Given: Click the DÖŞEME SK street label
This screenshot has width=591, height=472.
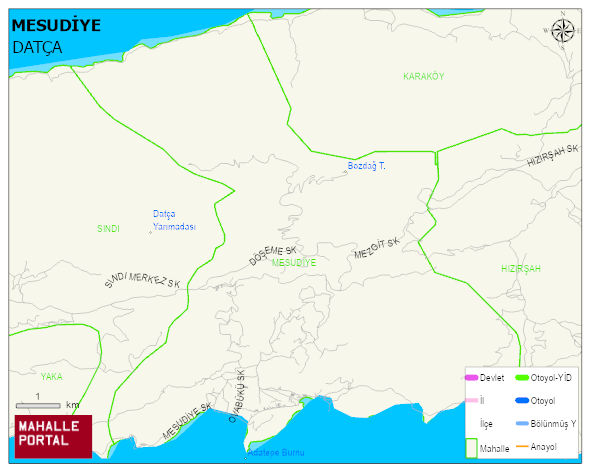Looking at the screenshot, I should (x=273, y=255).
